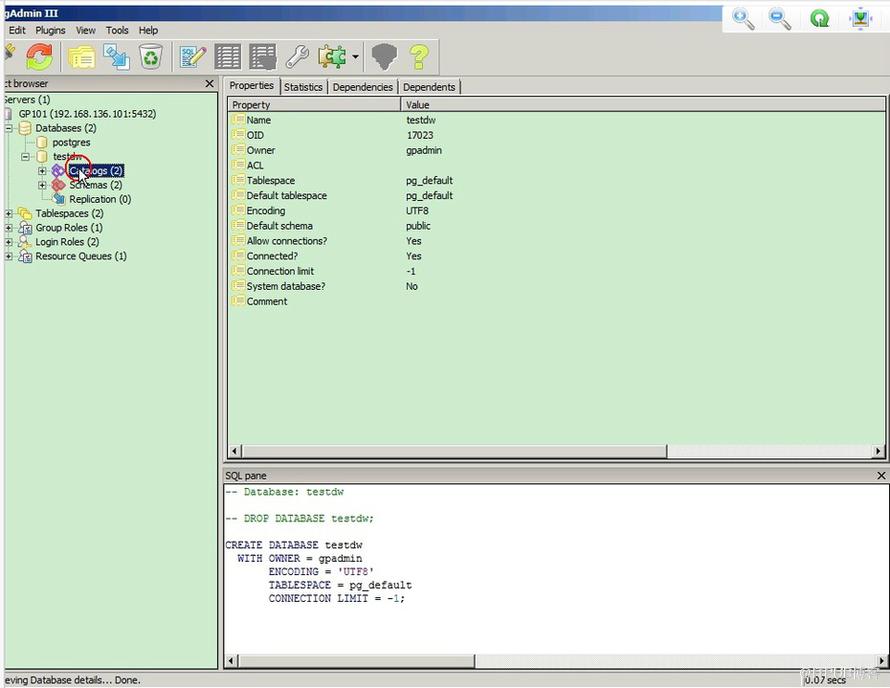Click the zoom in magnifier at top right
This screenshot has width=890, height=688.
coord(743,19)
